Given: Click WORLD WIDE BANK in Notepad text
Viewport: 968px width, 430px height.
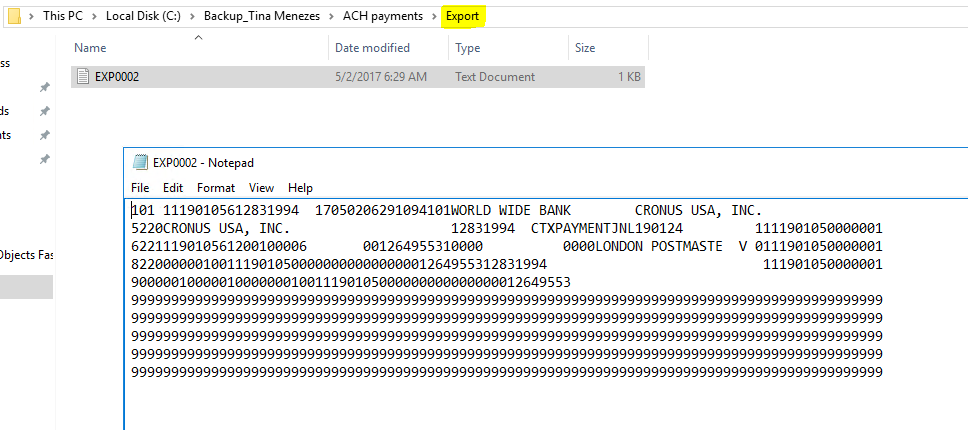Looking at the screenshot, I should (511, 211).
